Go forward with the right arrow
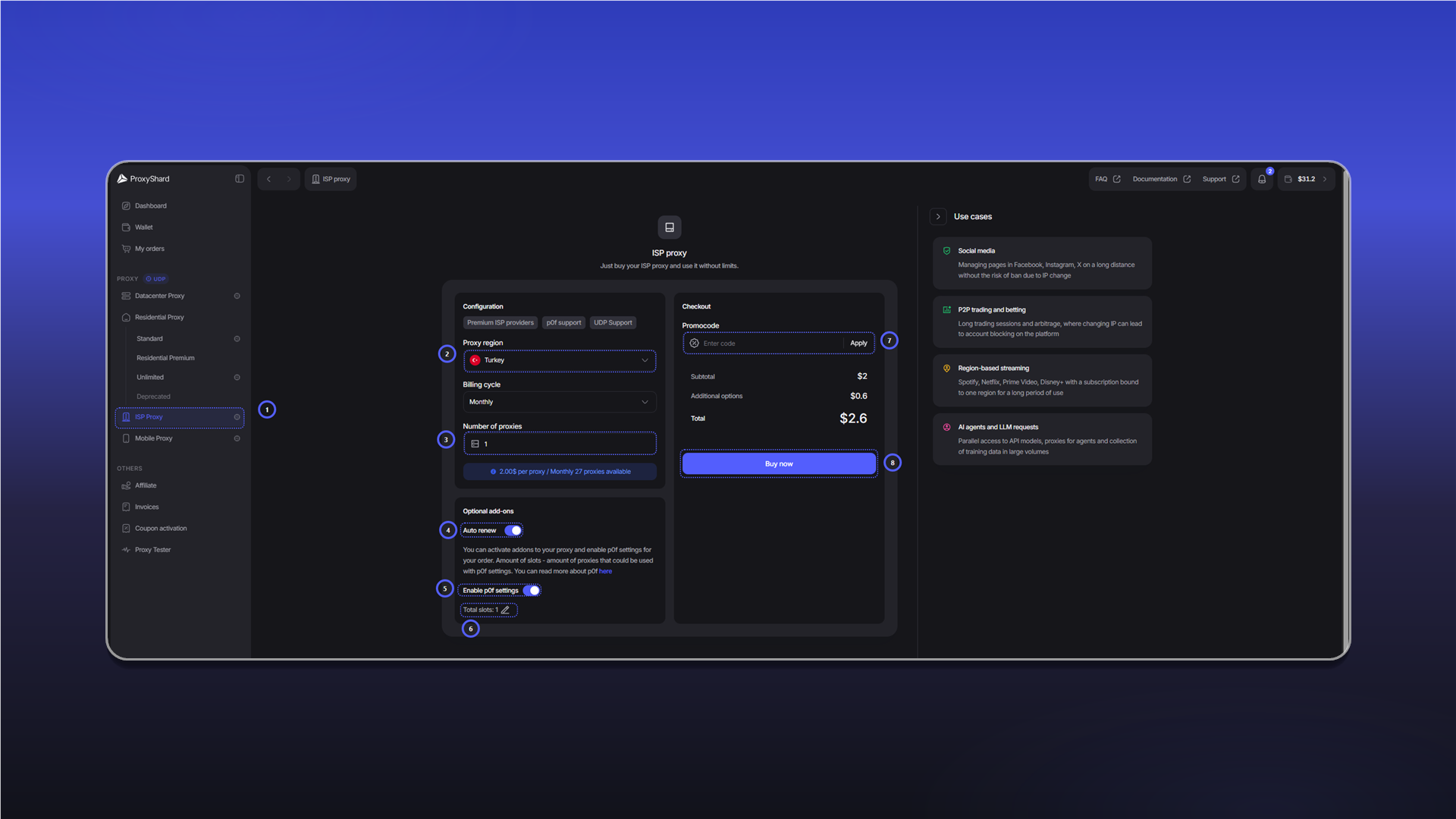Screen dimensions: 1456x819 click(x=288, y=179)
